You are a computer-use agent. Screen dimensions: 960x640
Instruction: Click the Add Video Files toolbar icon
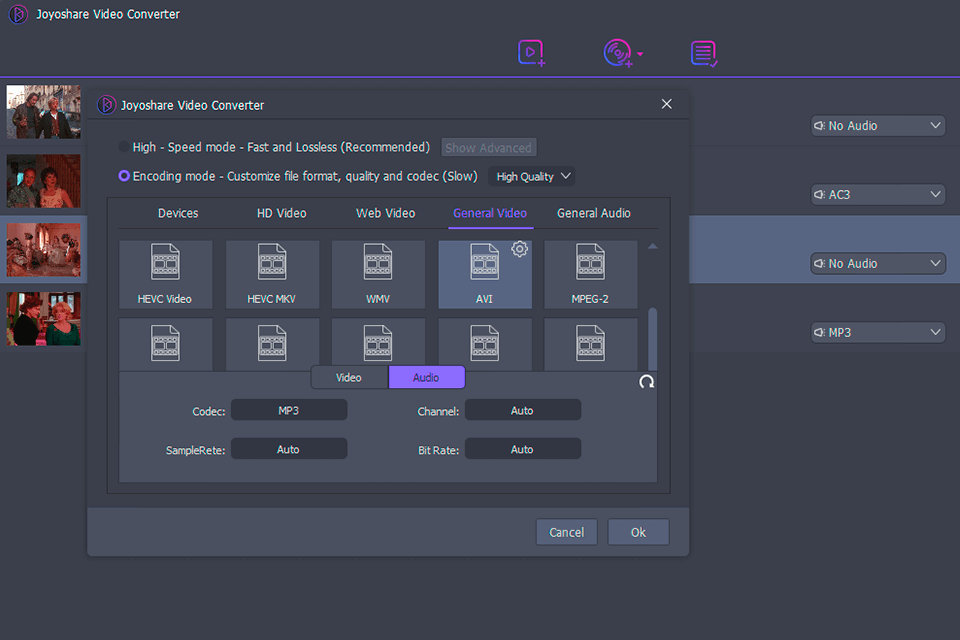tap(531, 52)
